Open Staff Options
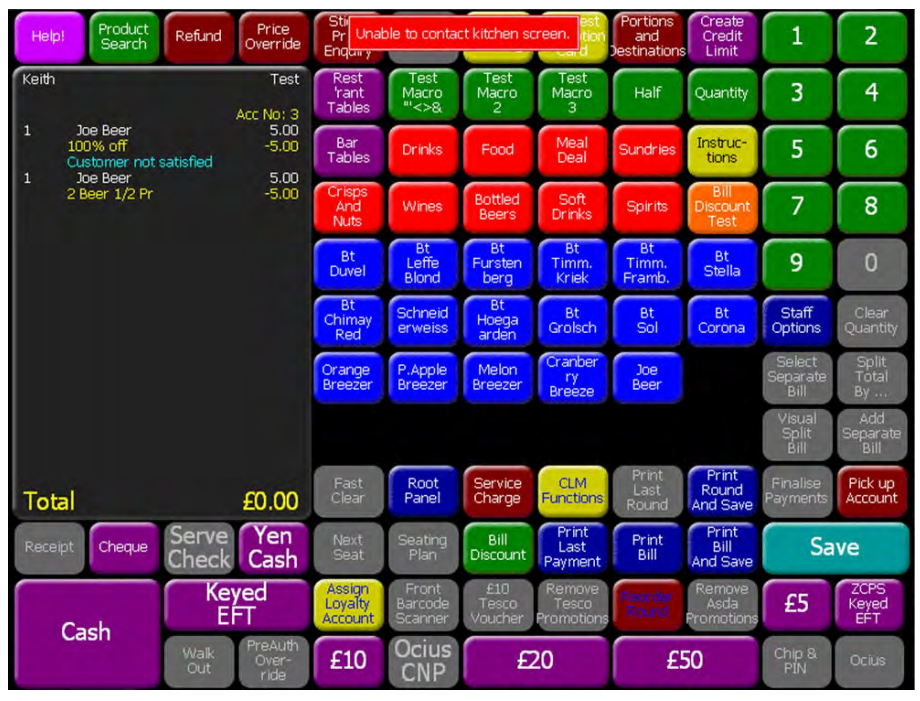 (797, 321)
